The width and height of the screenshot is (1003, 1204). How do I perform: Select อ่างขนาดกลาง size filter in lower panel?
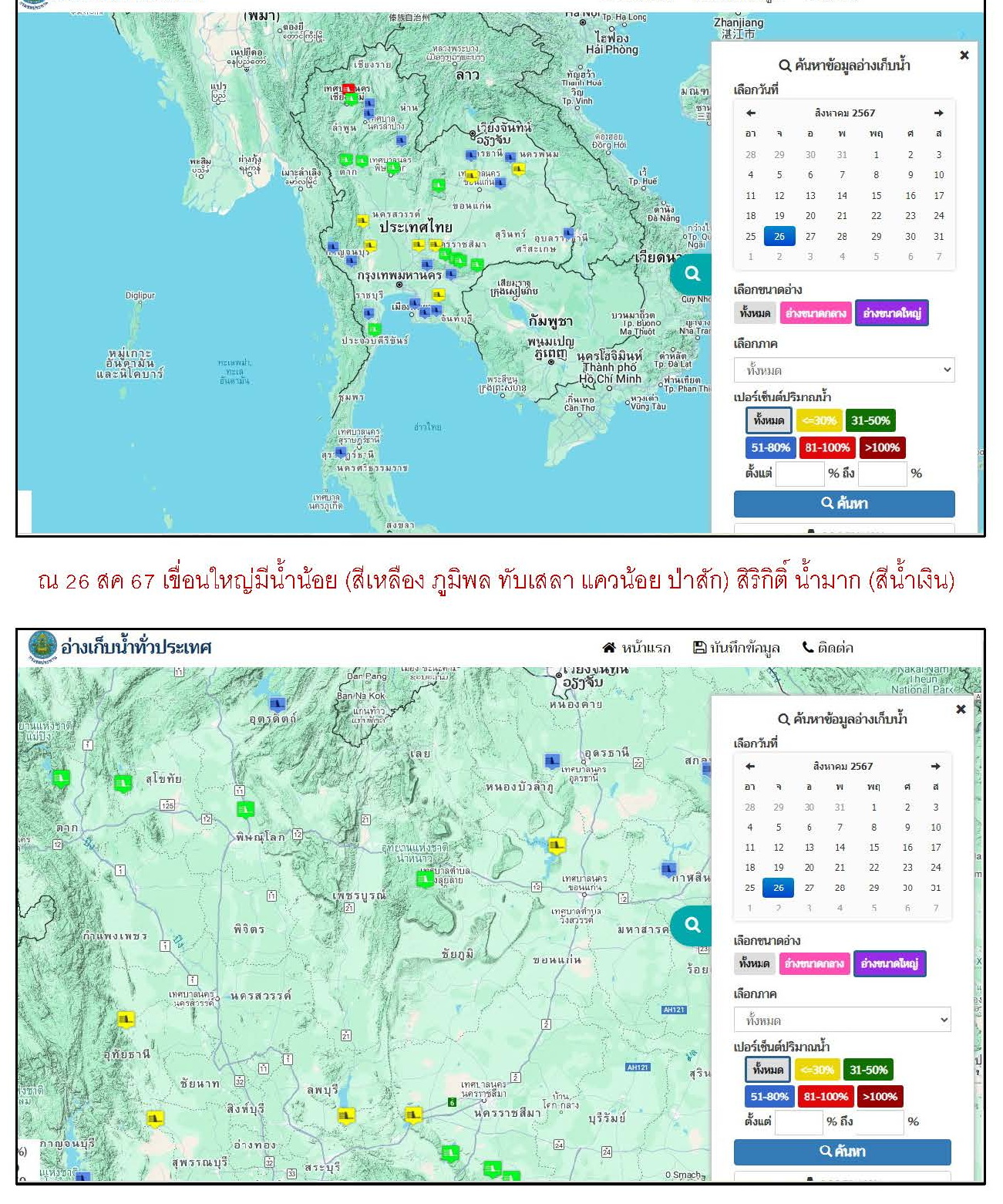pos(814,963)
